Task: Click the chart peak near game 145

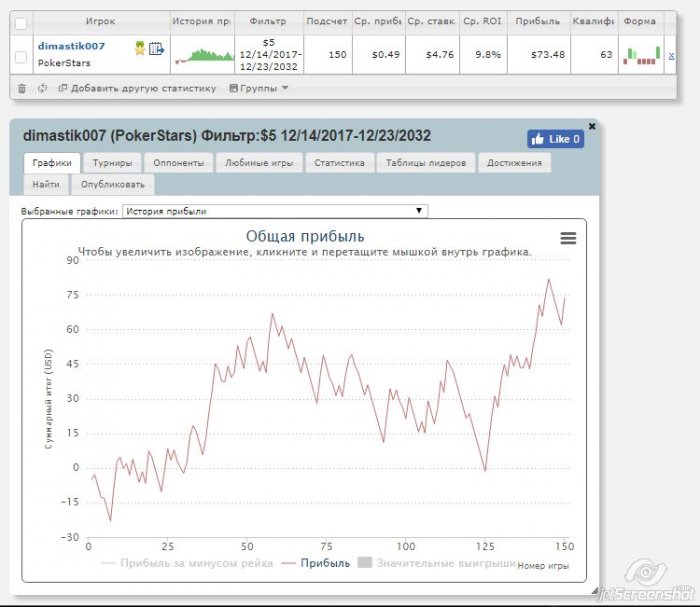Action: pos(549,280)
